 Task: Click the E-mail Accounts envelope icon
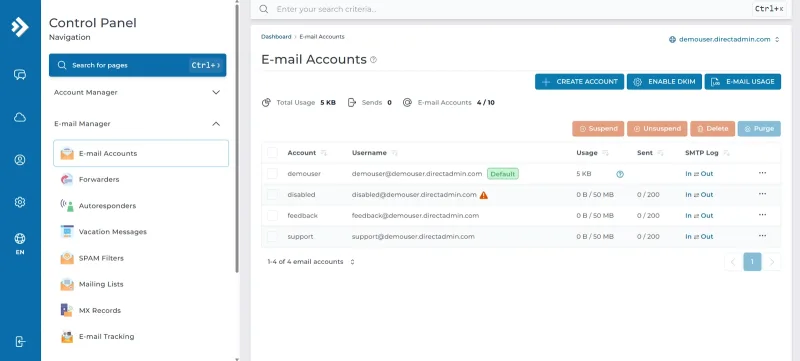[x=67, y=153]
